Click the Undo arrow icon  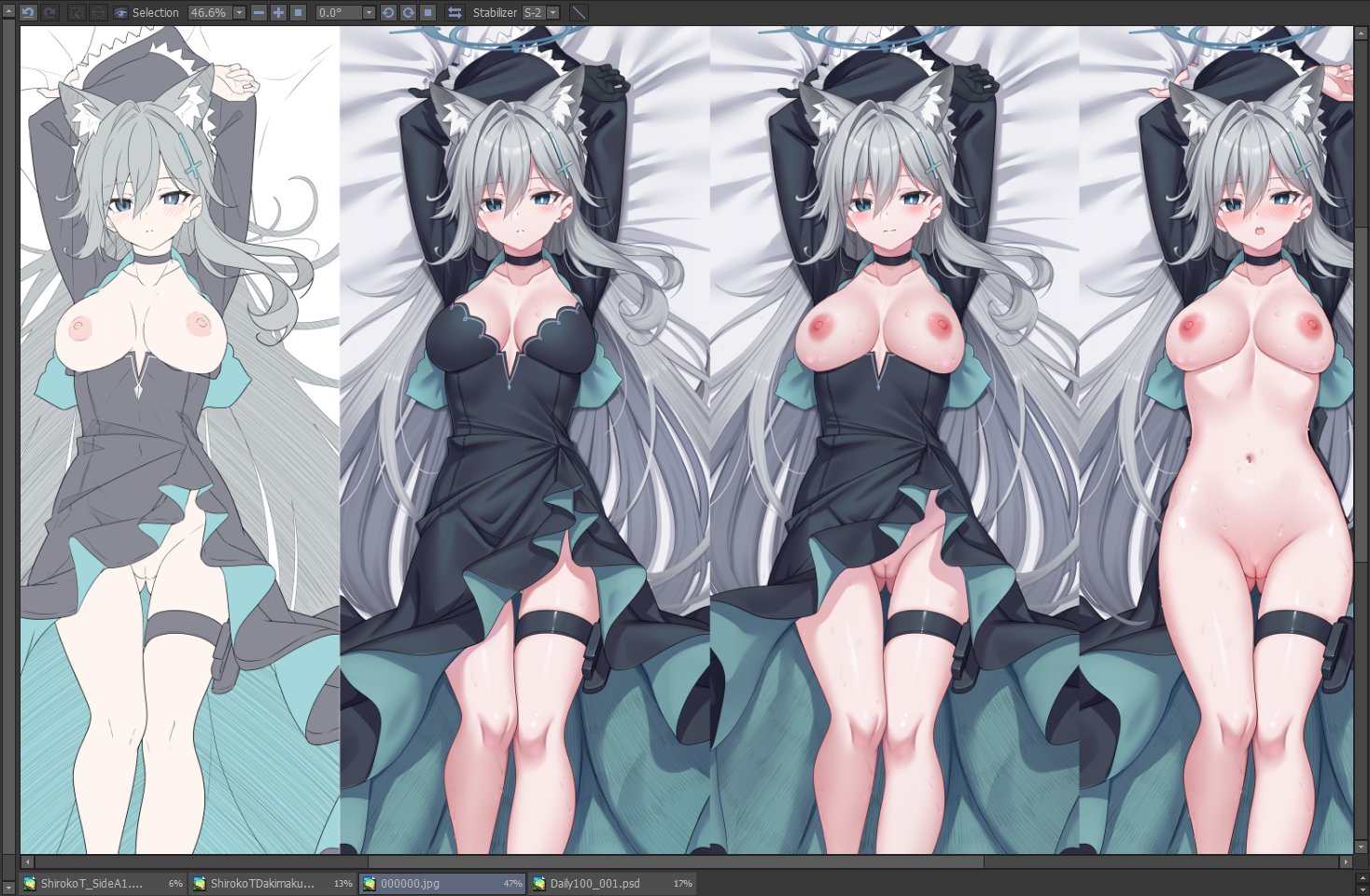click(28, 12)
